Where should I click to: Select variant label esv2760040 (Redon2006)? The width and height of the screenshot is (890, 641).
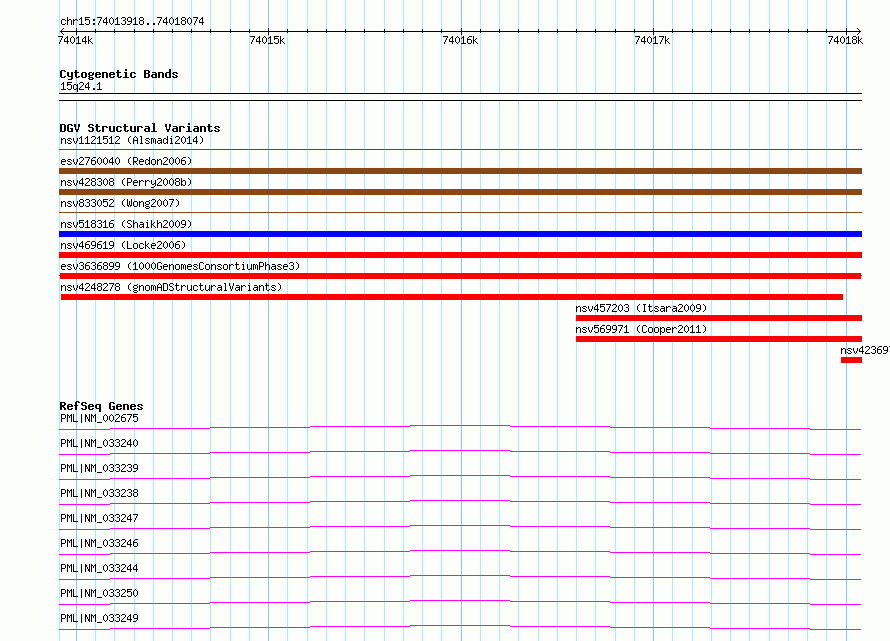(126, 161)
